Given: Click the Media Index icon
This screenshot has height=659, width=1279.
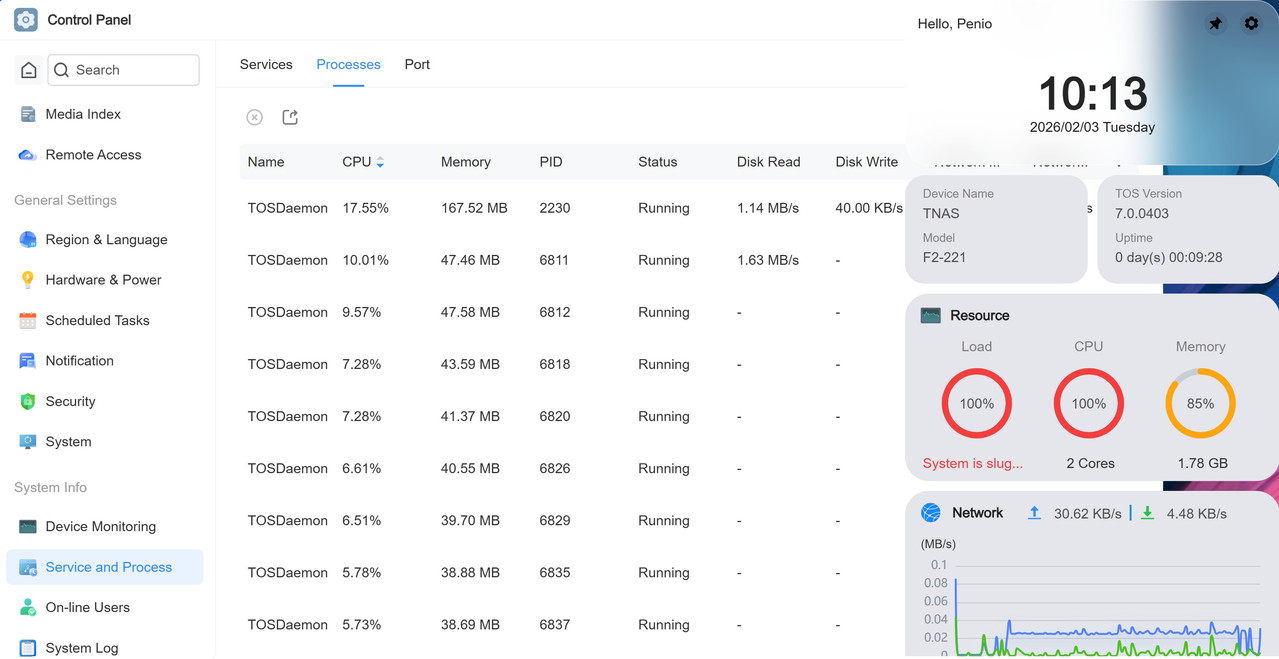Looking at the screenshot, I should point(28,114).
